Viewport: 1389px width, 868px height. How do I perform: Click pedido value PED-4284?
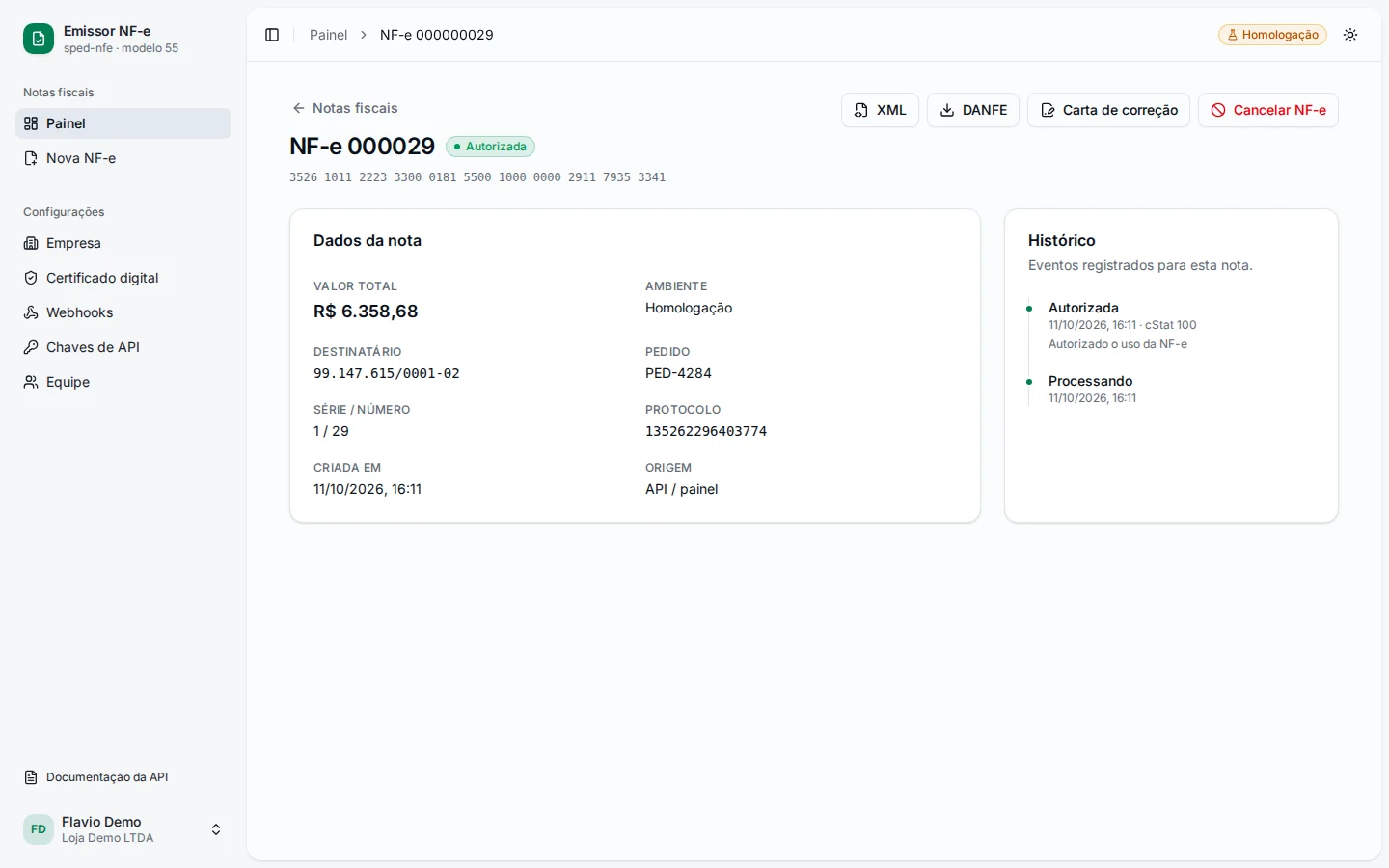click(x=678, y=373)
